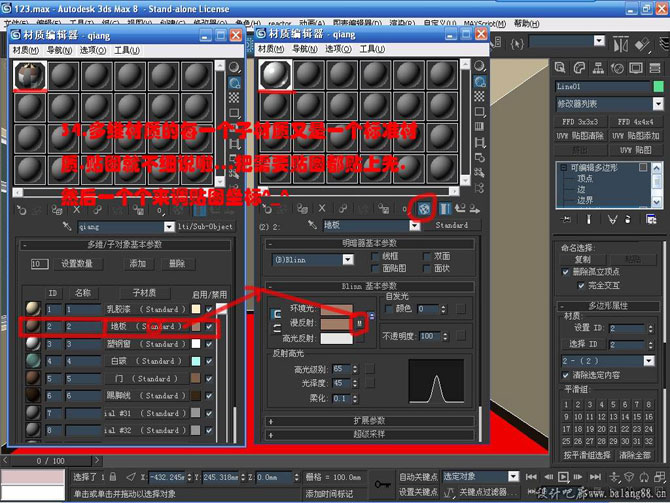Toggle 清除选定内容 checkbox
The height and width of the screenshot is (503, 670).
(565, 375)
